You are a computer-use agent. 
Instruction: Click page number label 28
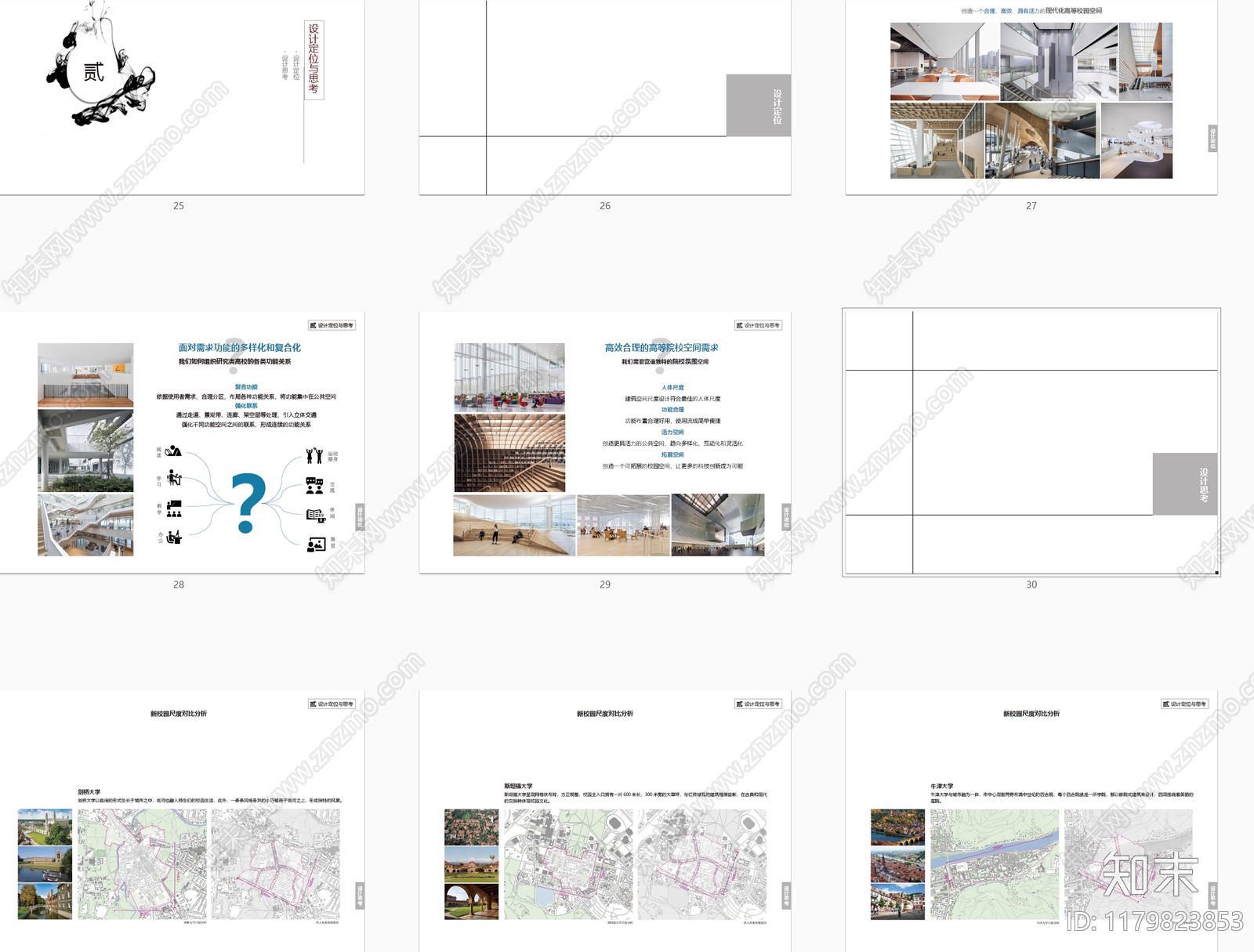[x=179, y=585]
